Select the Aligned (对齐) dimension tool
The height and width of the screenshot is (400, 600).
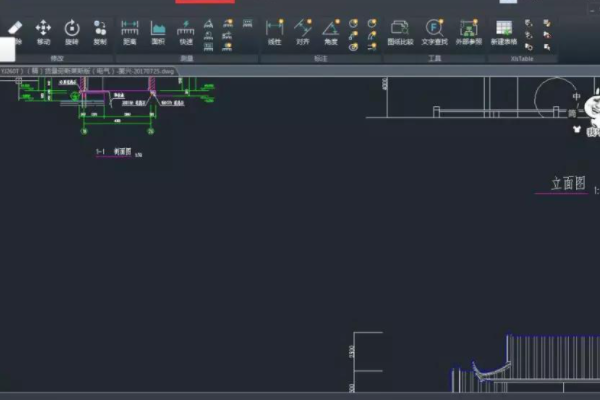coord(302,31)
